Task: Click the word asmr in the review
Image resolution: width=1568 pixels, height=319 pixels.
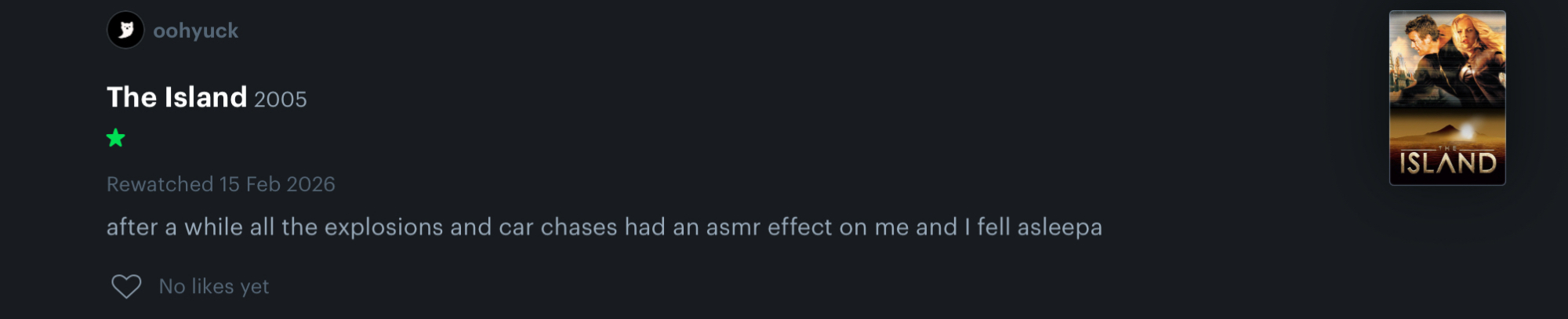Action: pyautogui.click(x=733, y=227)
